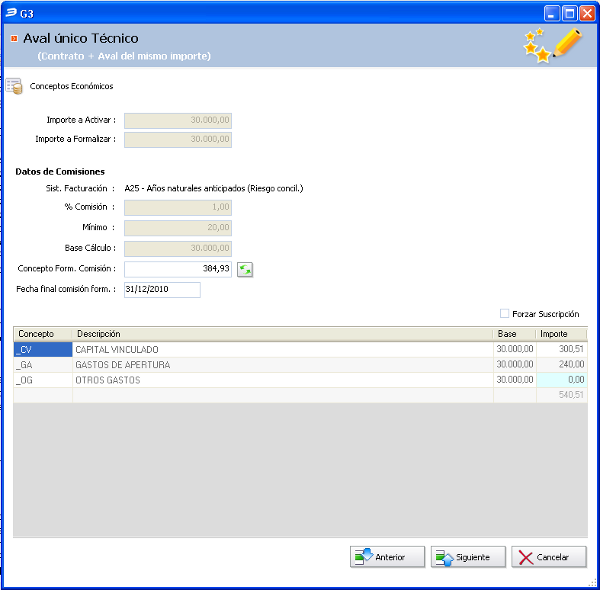Click the % Comisión field

pyautogui.click(x=178, y=207)
